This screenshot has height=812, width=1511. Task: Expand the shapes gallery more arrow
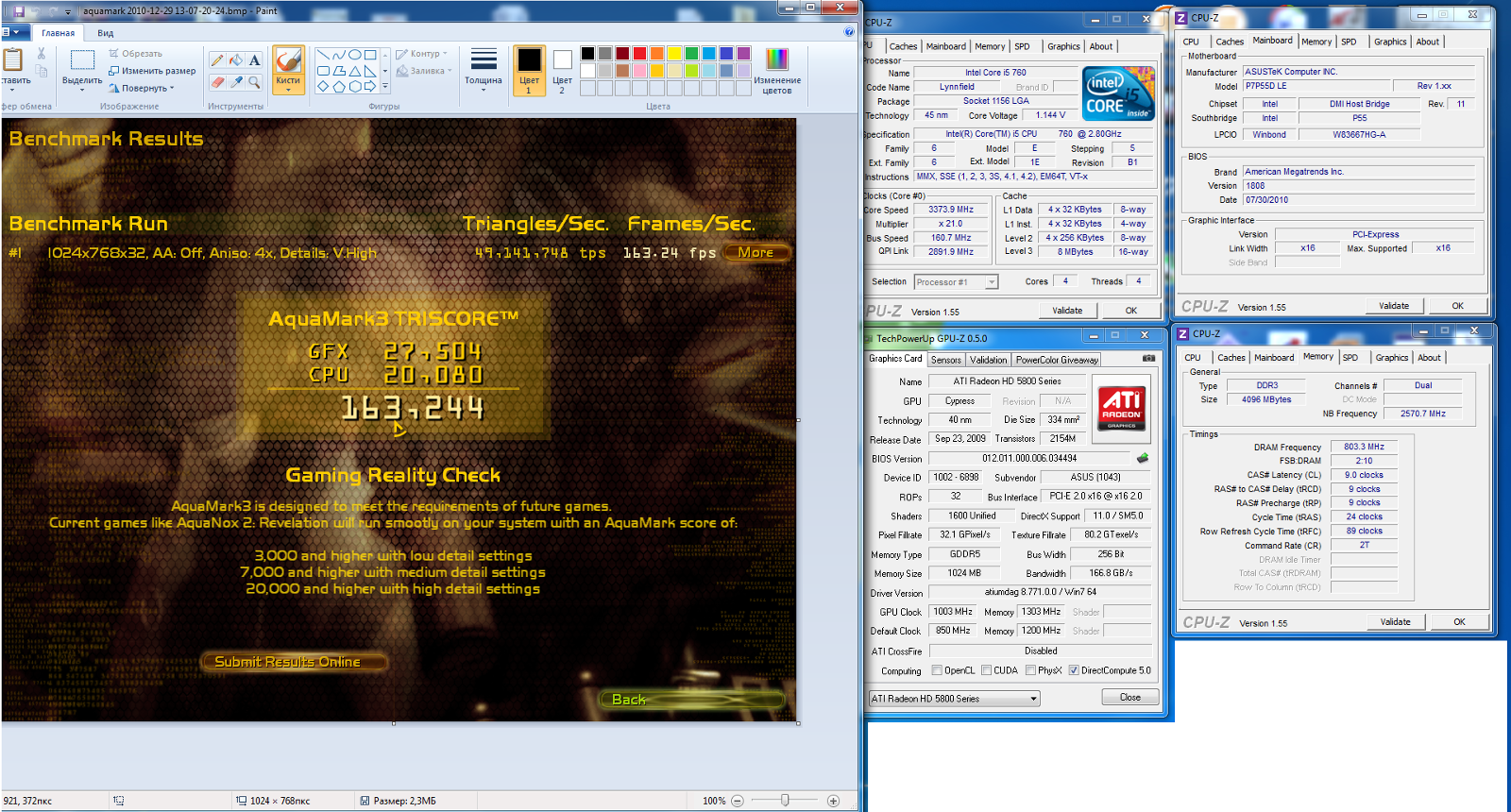[385, 86]
